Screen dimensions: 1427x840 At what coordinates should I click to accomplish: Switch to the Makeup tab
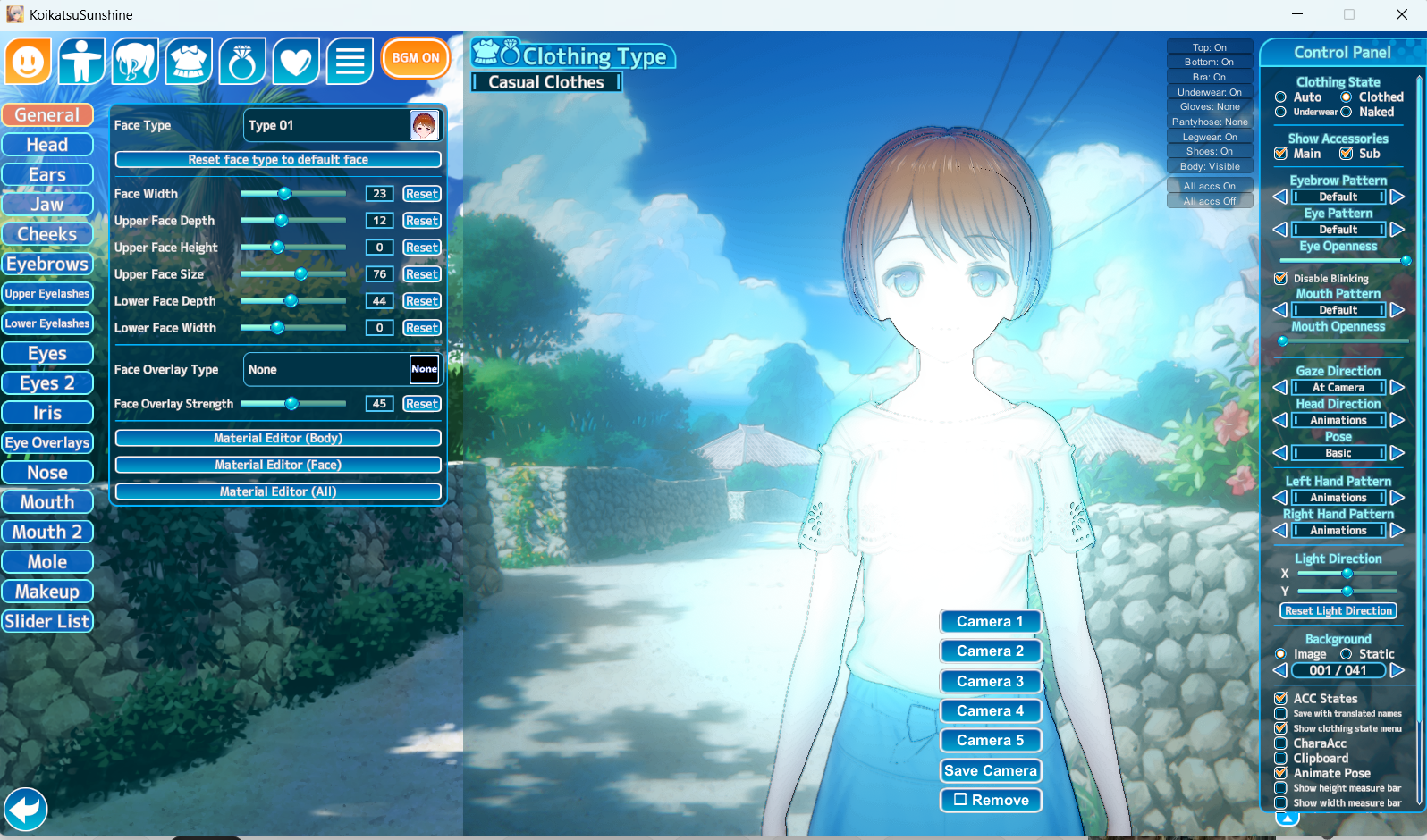(x=47, y=592)
